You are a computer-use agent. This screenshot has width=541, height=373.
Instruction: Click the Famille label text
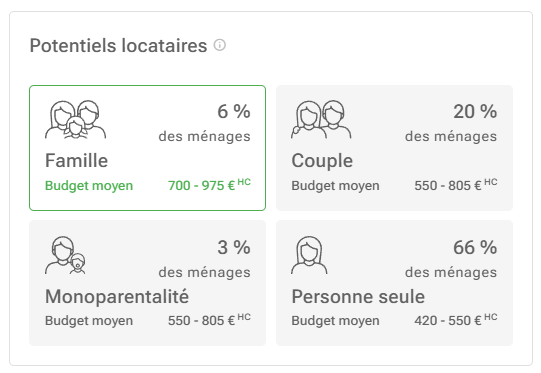[x=77, y=161]
